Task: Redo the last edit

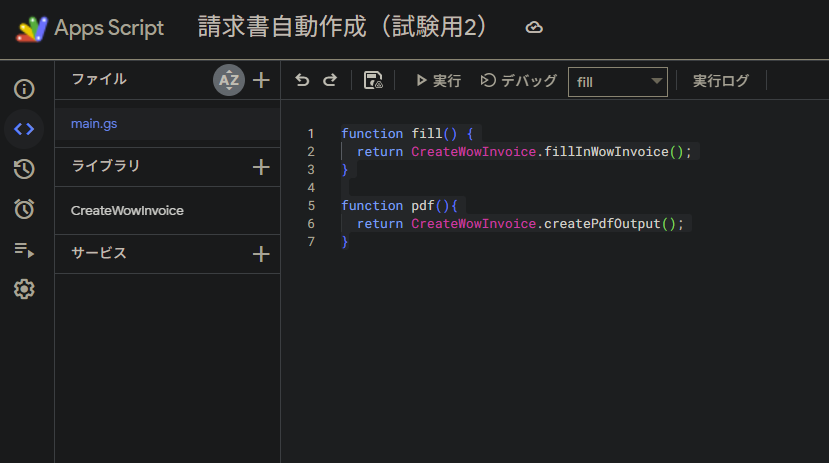Action: tap(330, 80)
